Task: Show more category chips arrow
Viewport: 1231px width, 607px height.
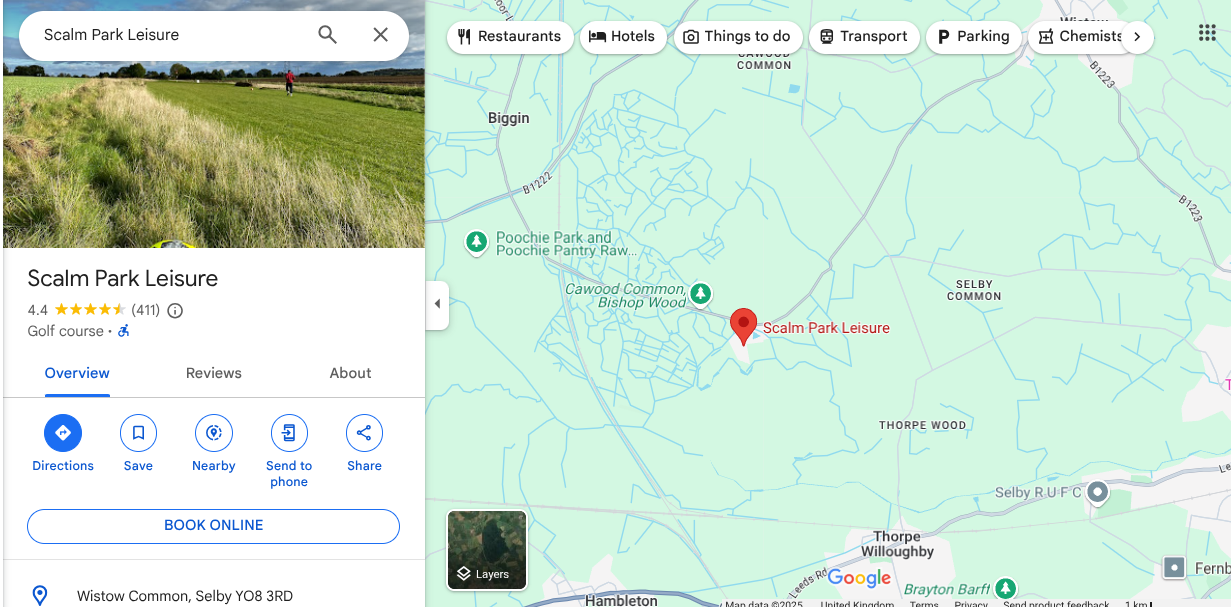Action: pos(1136,37)
